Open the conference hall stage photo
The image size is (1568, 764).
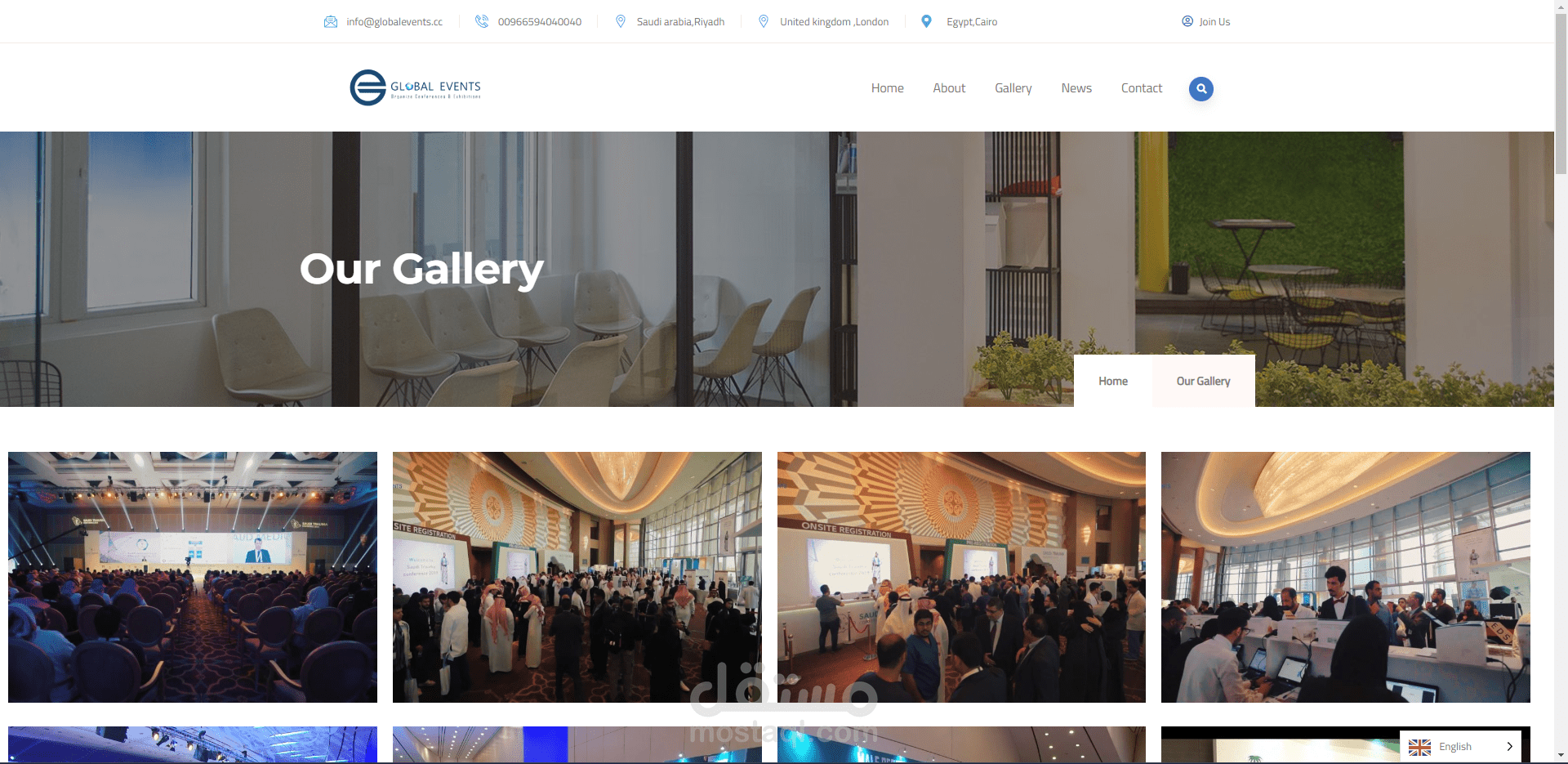(193, 577)
